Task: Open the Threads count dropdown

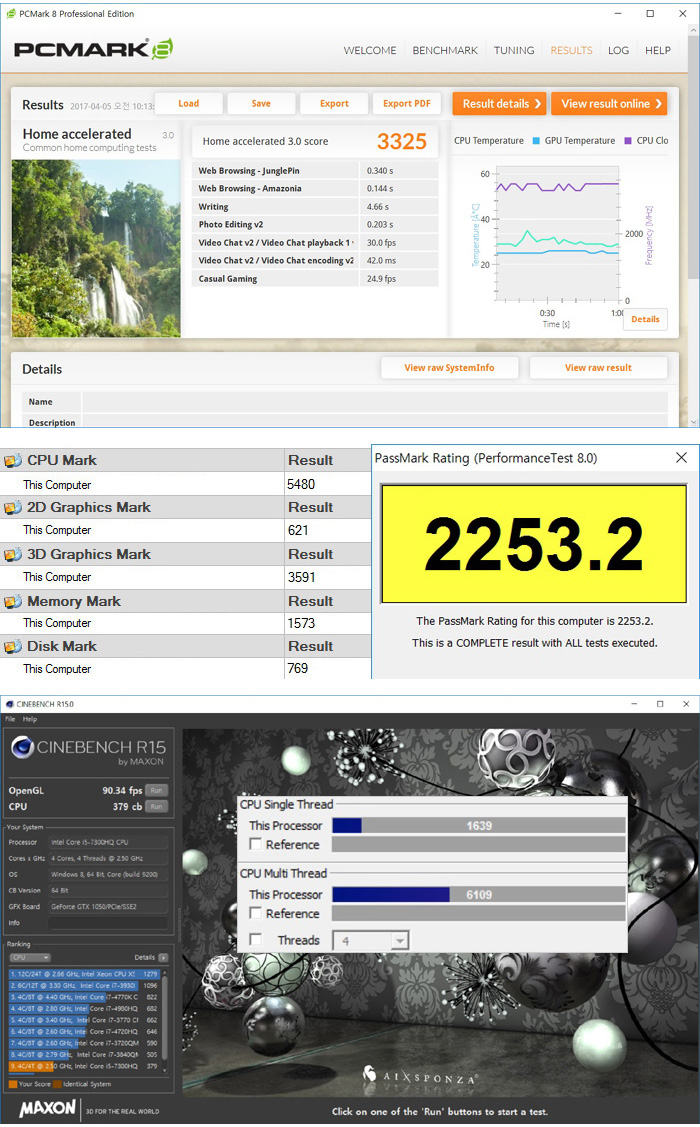Action: [x=400, y=940]
